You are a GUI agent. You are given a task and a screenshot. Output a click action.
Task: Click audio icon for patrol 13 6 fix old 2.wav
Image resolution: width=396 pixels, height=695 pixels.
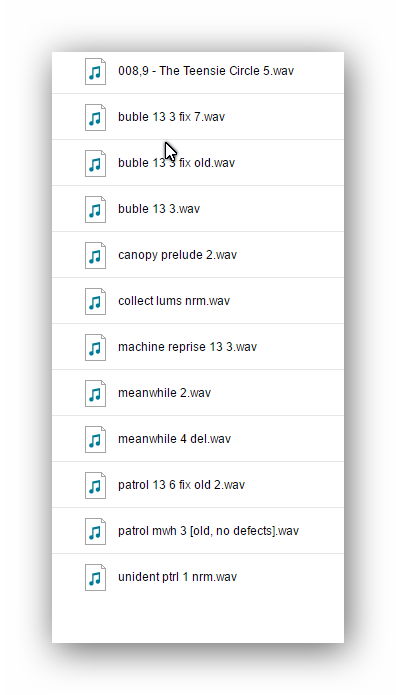(x=95, y=485)
